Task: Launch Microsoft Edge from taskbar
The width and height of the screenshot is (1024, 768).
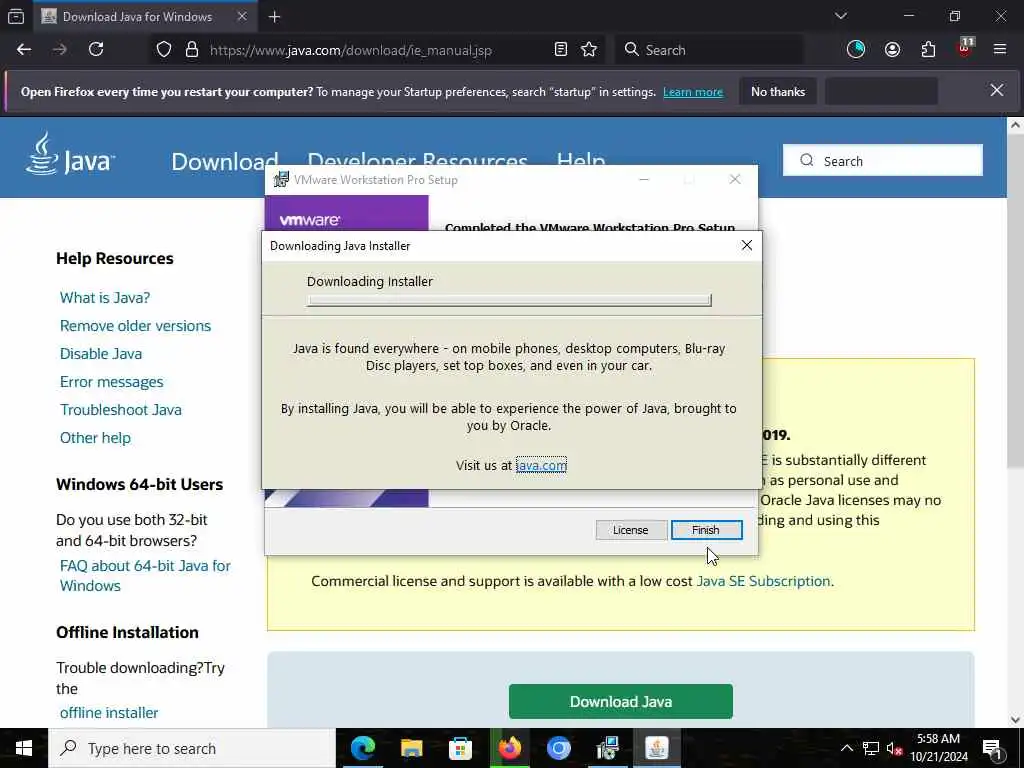Action: click(362, 748)
